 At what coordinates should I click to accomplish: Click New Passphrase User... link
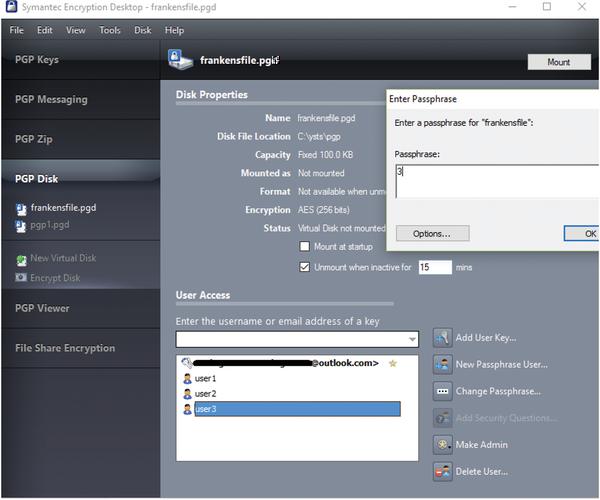501,365
